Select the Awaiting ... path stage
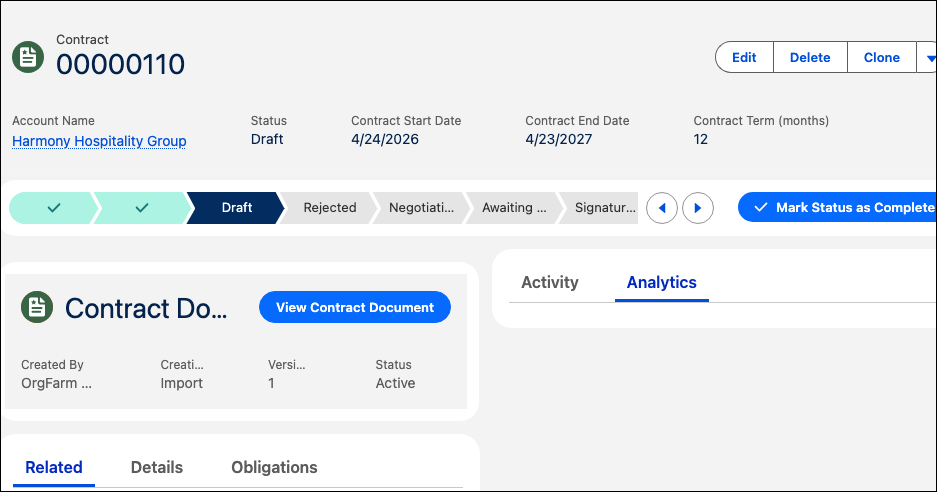 [x=514, y=207]
